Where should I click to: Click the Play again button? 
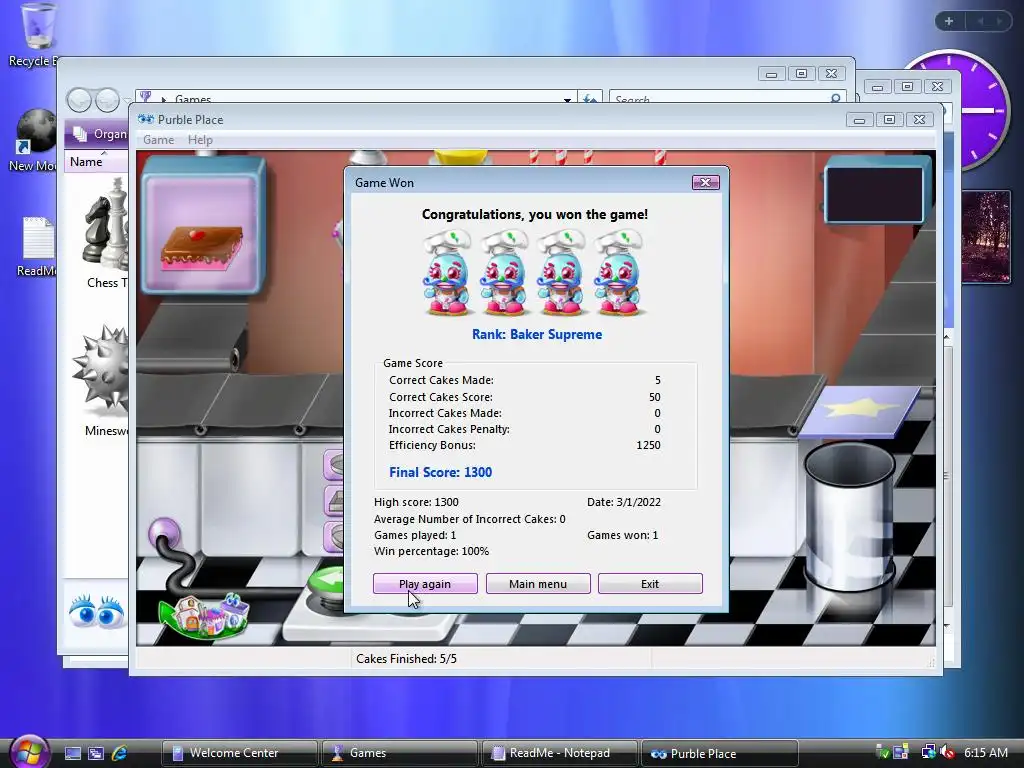[425, 584]
